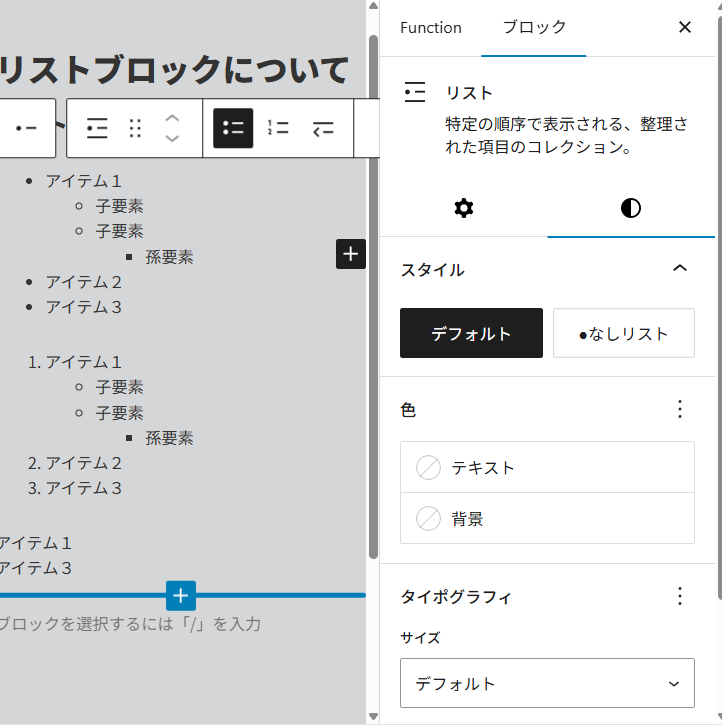722x727 pixels.
Task: Switch to the Function tab
Action: tap(431, 28)
